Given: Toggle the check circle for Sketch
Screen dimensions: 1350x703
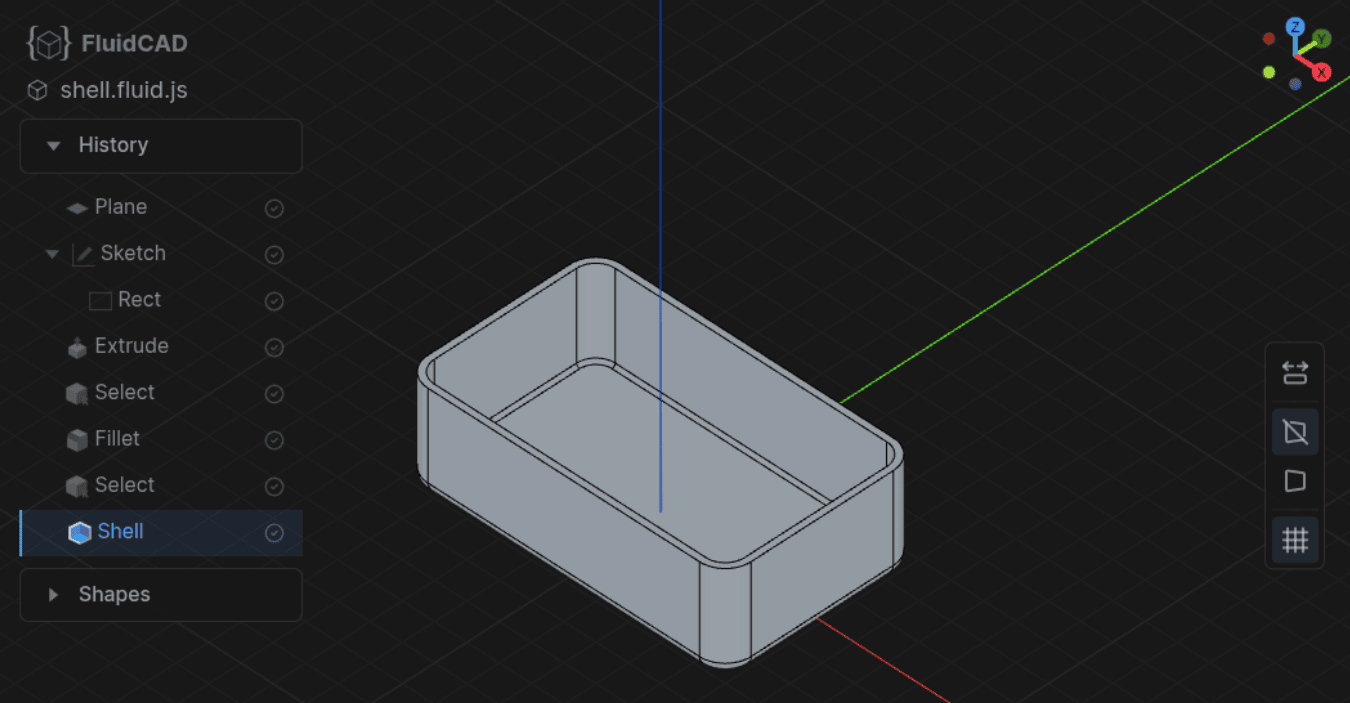Looking at the screenshot, I should tap(274, 255).
